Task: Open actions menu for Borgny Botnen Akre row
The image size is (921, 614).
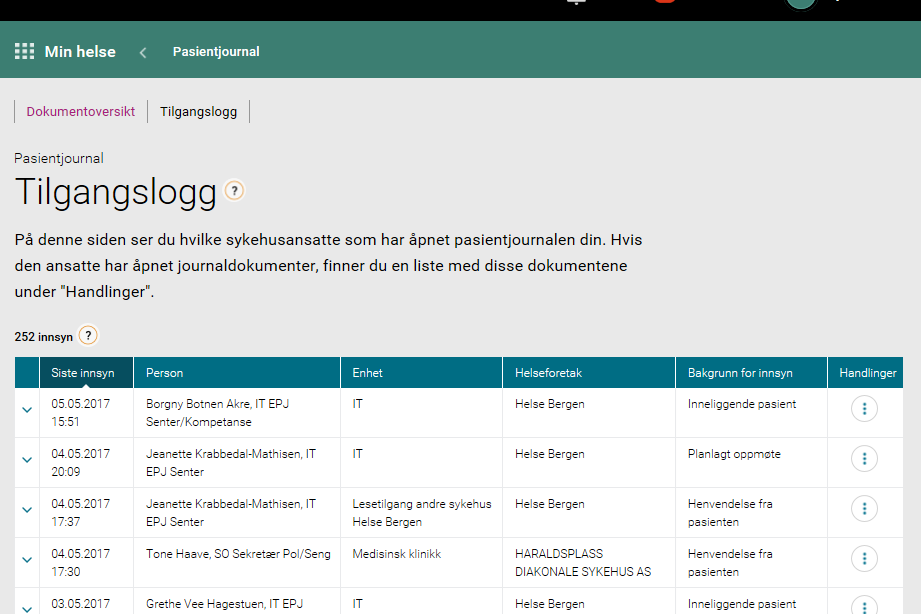Action: pos(864,409)
